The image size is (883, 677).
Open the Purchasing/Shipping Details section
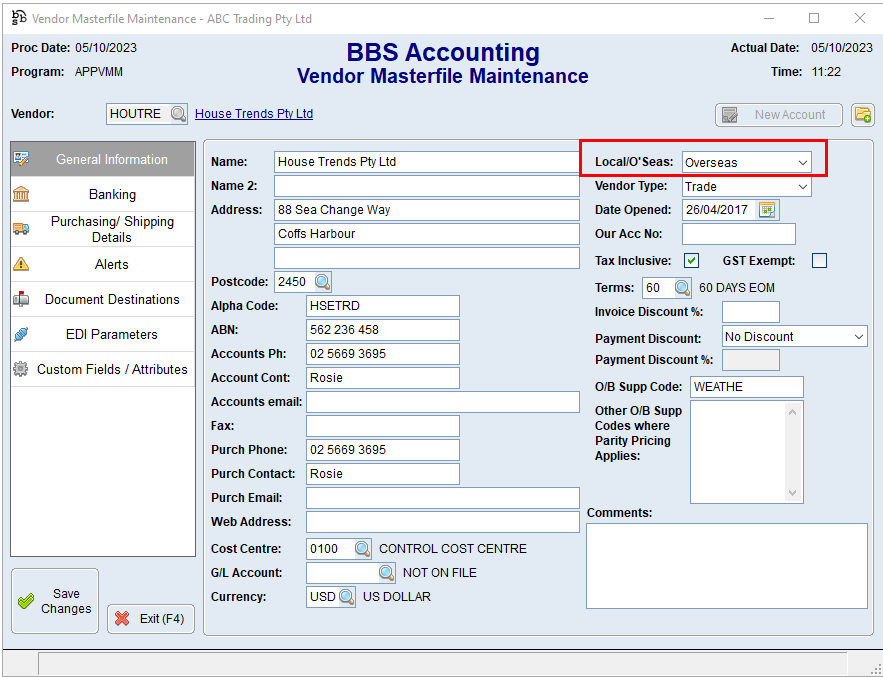point(112,229)
